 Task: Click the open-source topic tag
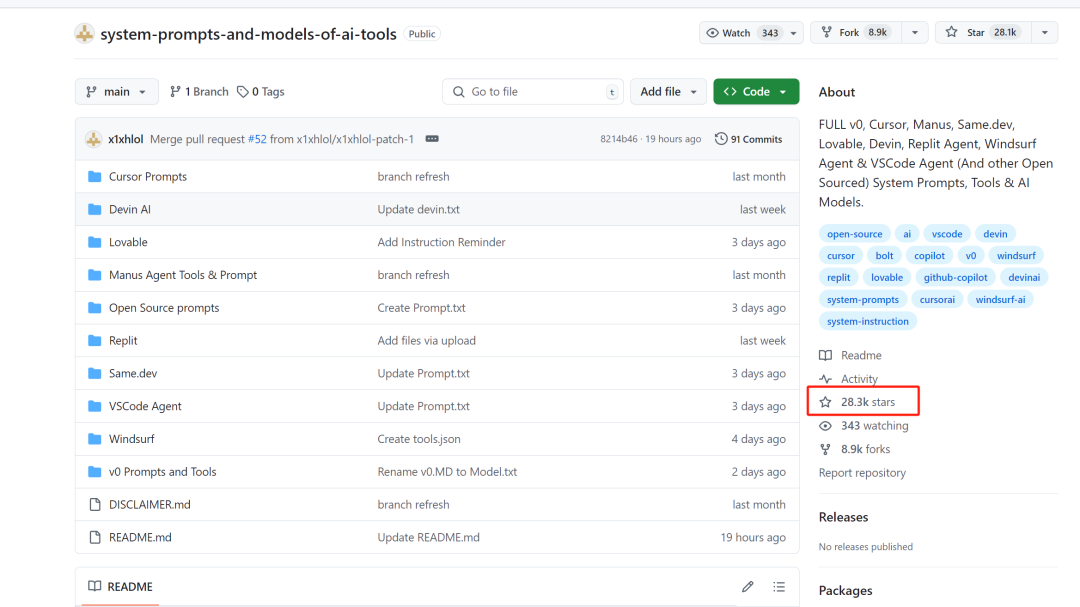[x=854, y=234]
